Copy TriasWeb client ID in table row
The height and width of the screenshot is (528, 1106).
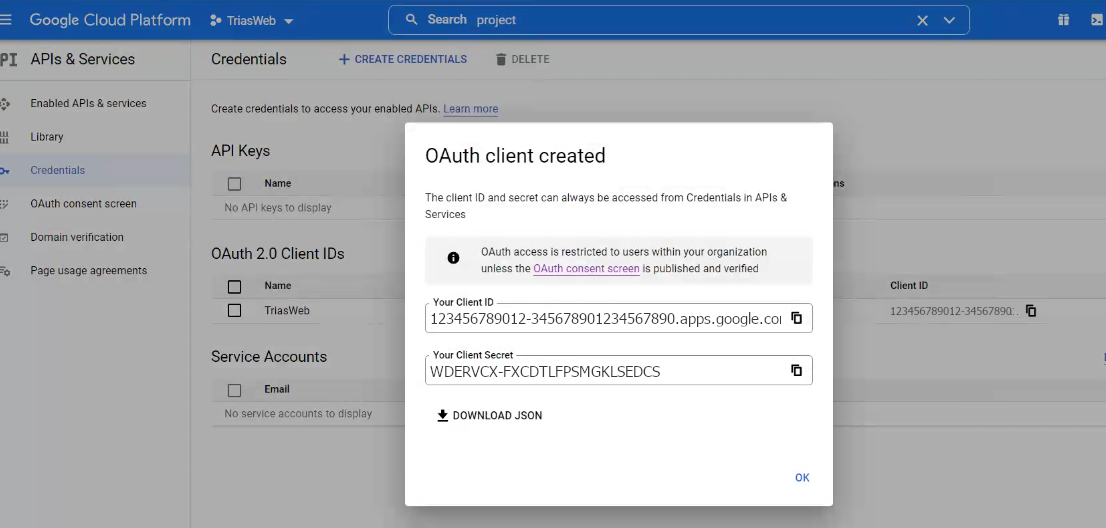[1031, 311]
